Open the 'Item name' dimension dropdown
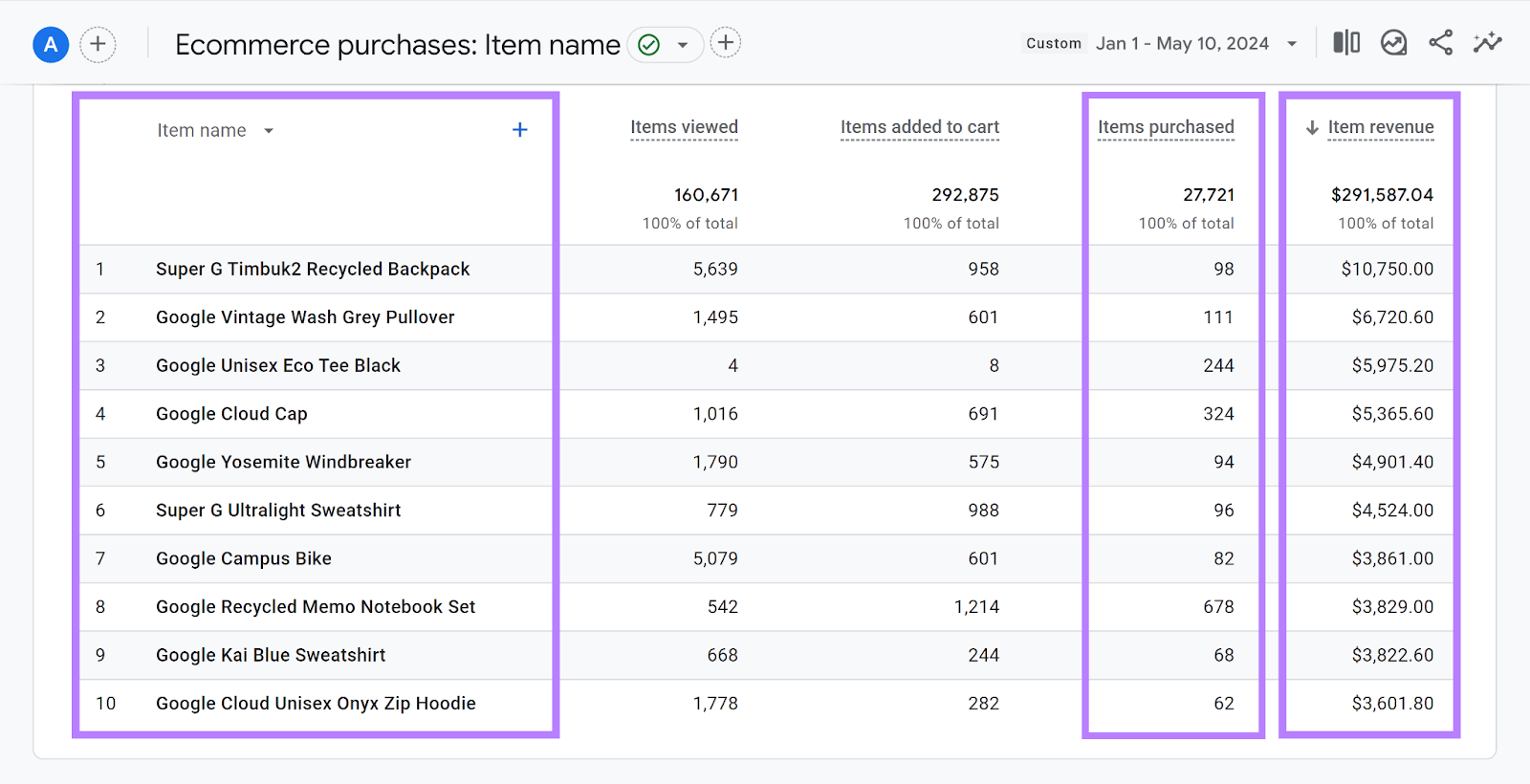 click(x=215, y=130)
